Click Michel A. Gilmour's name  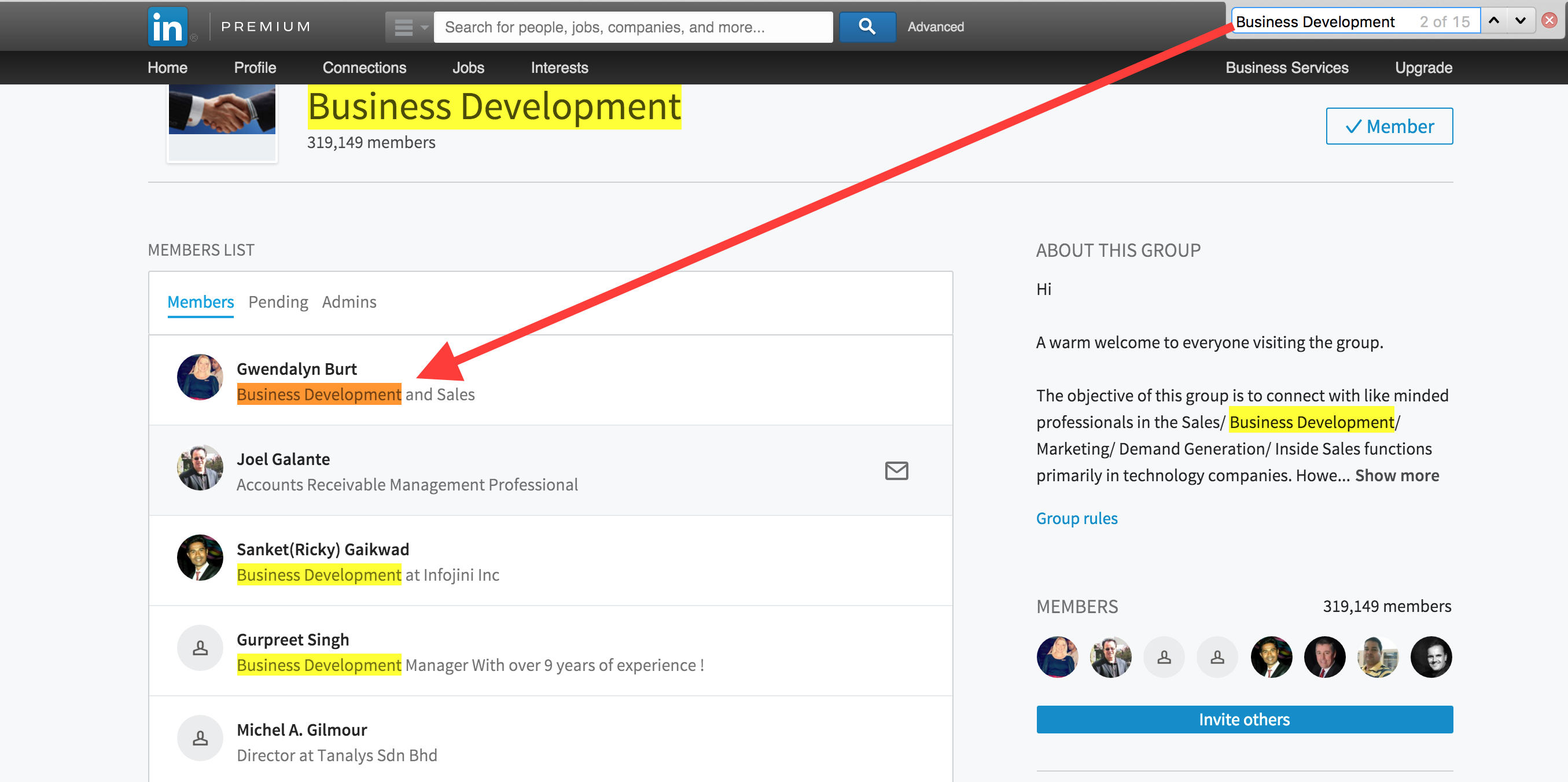[x=302, y=730]
